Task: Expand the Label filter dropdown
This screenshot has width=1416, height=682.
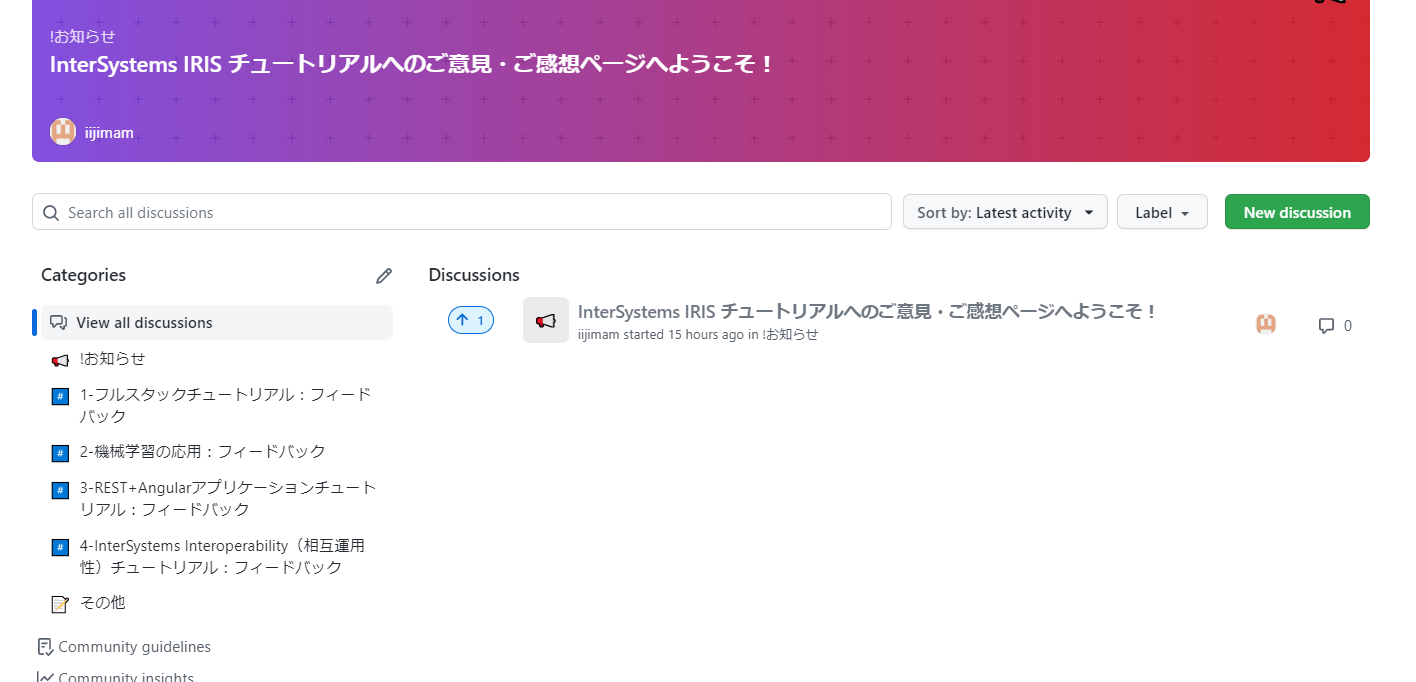Action: 1161,212
